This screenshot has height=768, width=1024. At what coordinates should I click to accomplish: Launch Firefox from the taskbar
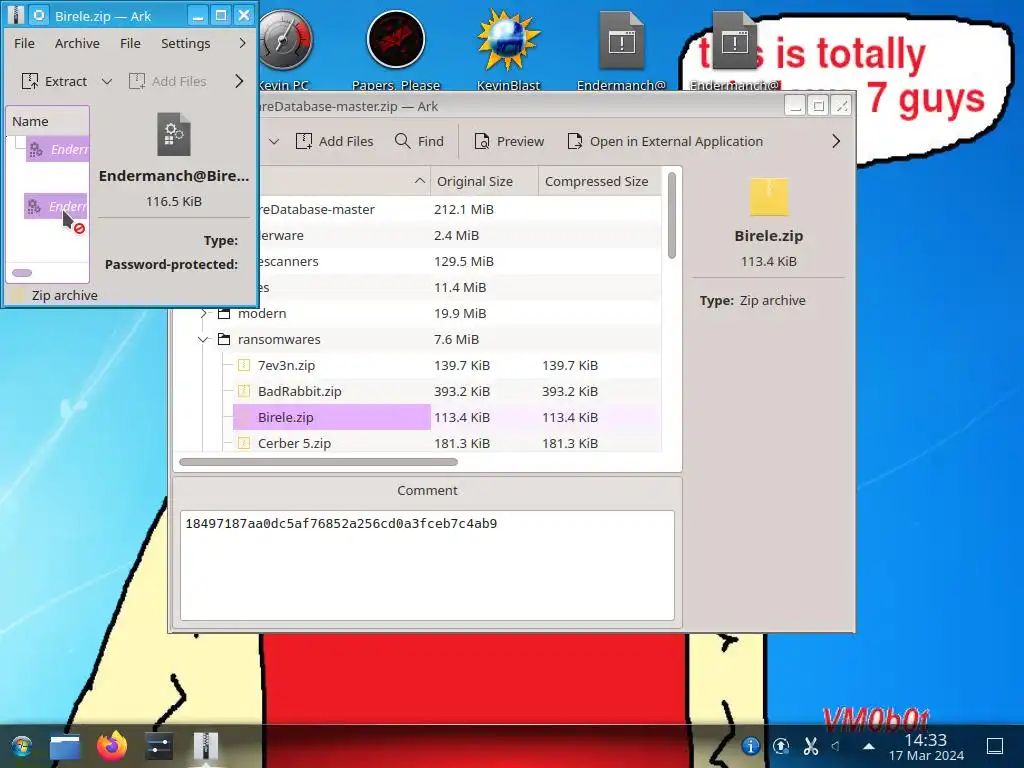pos(112,746)
